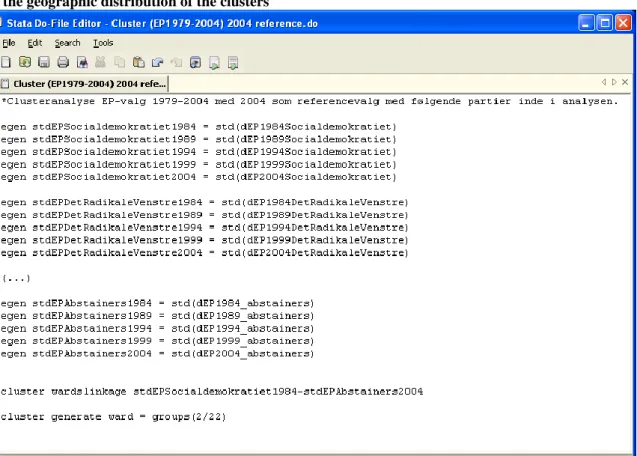Image resolution: width=637 pixels, height=456 pixels.
Task: Click the greyed Copy icon
Action: [119, 62]
